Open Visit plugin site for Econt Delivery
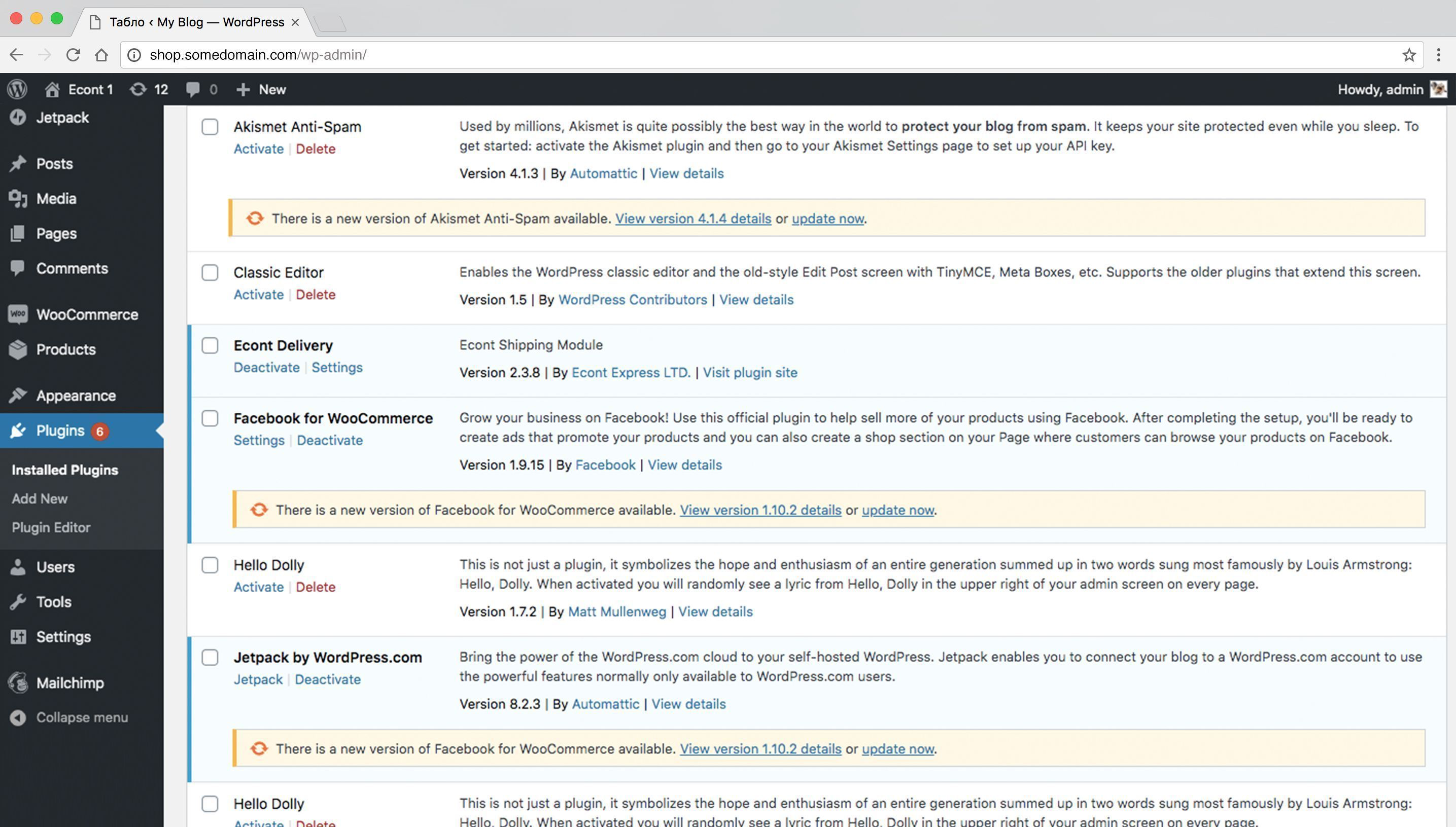The image size is (1456, 827). point(750,373)
